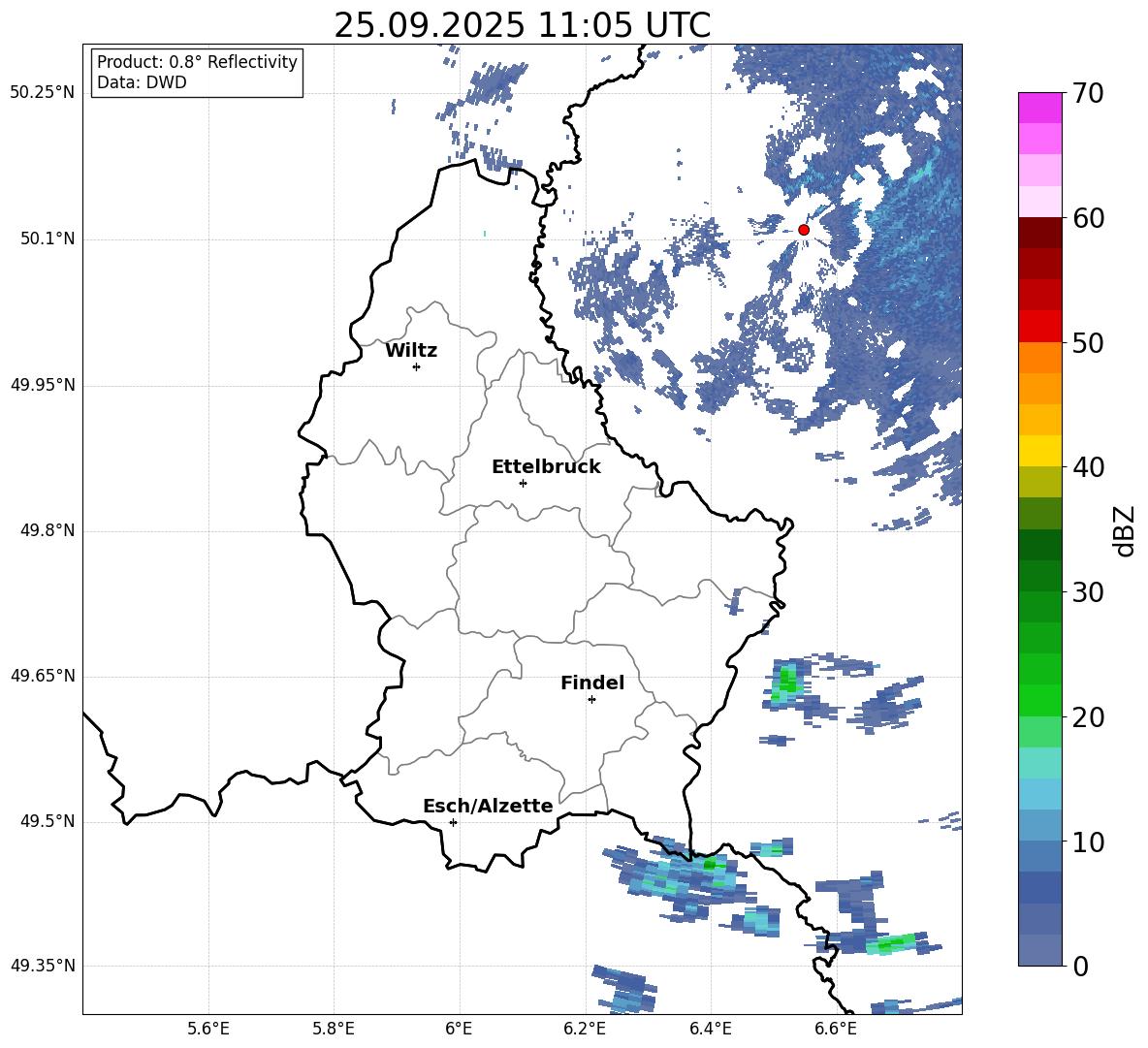Viewport: 1148px width, 1048px height.
Task: Select the Wiltz city label
Action: coord(411,351)
